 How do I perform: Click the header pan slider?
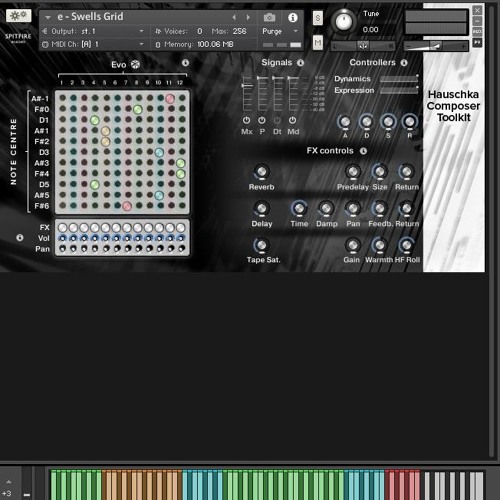pyautogui.click(x=363, y=46)
